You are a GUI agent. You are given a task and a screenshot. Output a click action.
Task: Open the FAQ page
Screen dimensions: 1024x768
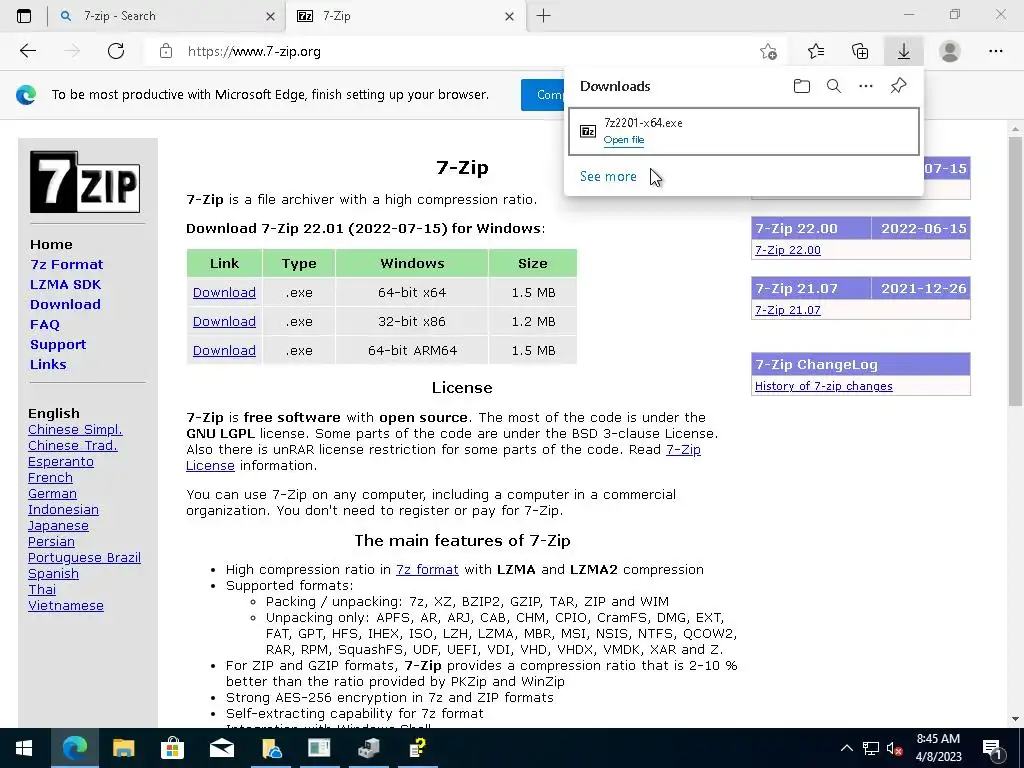pyautogui.click(x=44, y=325)
